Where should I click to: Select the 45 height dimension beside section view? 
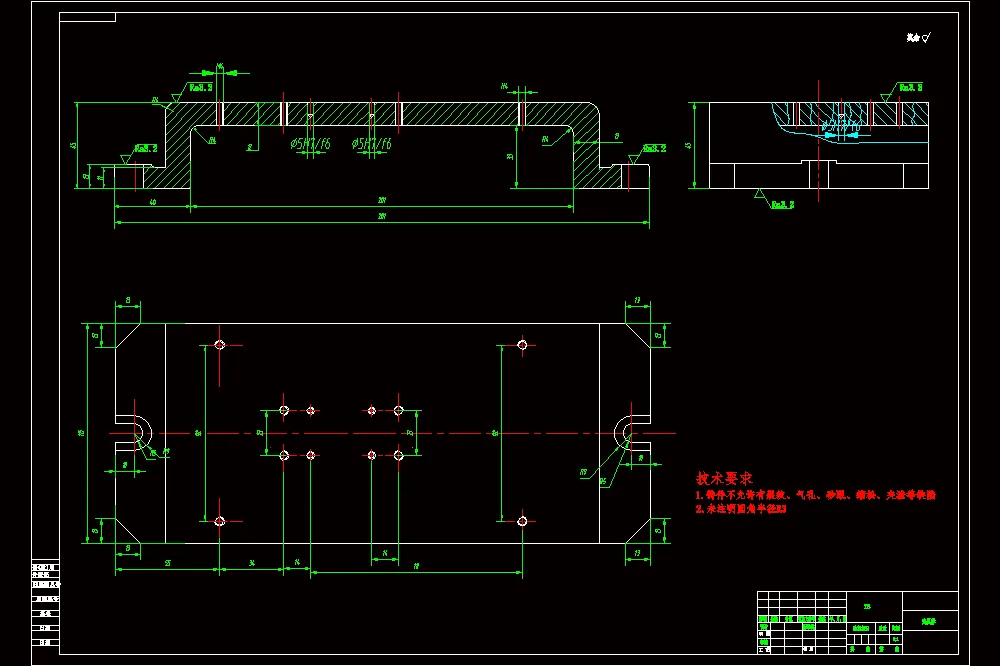[x=73, y=145]
